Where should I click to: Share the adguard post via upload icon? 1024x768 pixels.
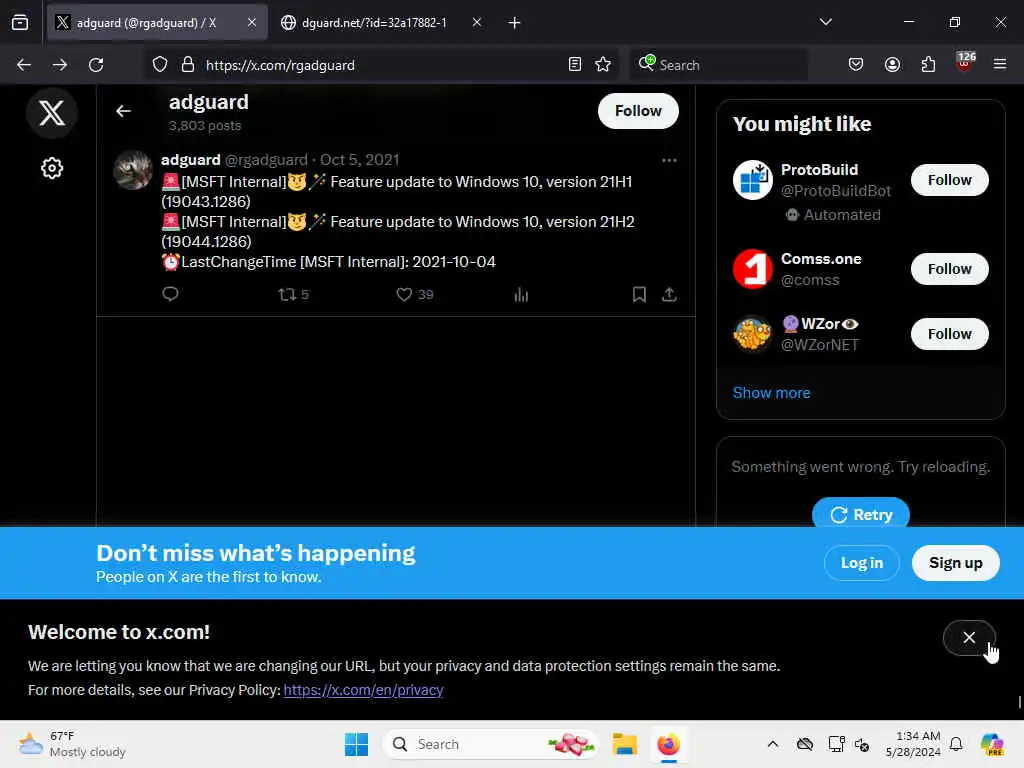[669, 295]
